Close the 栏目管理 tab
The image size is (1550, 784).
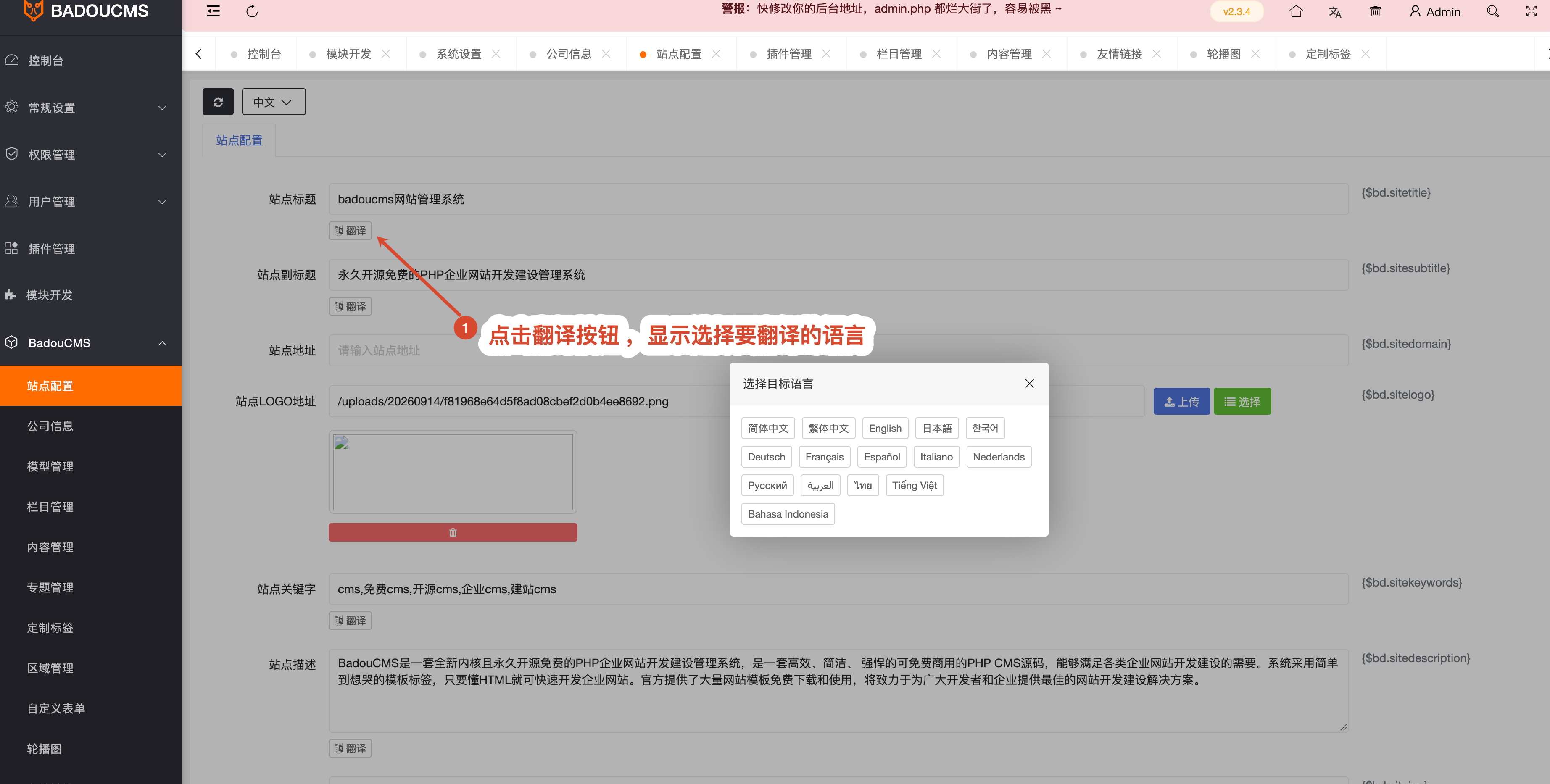pos(936,53)
